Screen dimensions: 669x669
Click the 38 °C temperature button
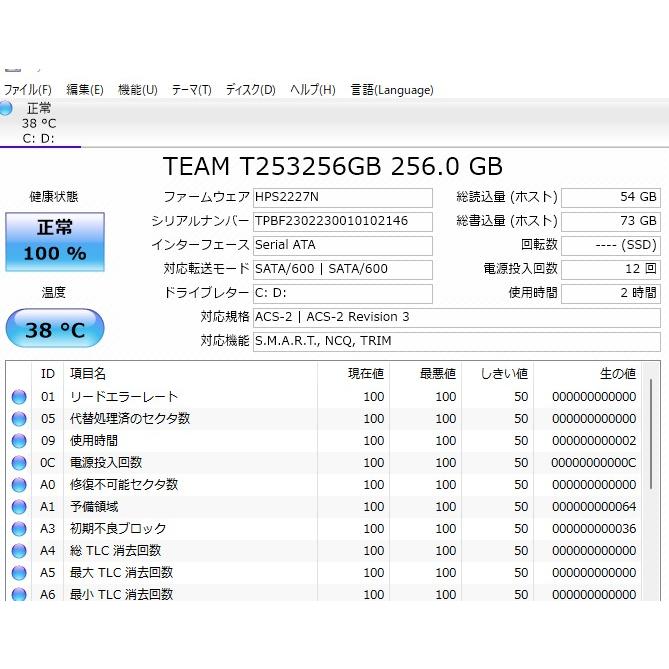[x=55, y=328]
